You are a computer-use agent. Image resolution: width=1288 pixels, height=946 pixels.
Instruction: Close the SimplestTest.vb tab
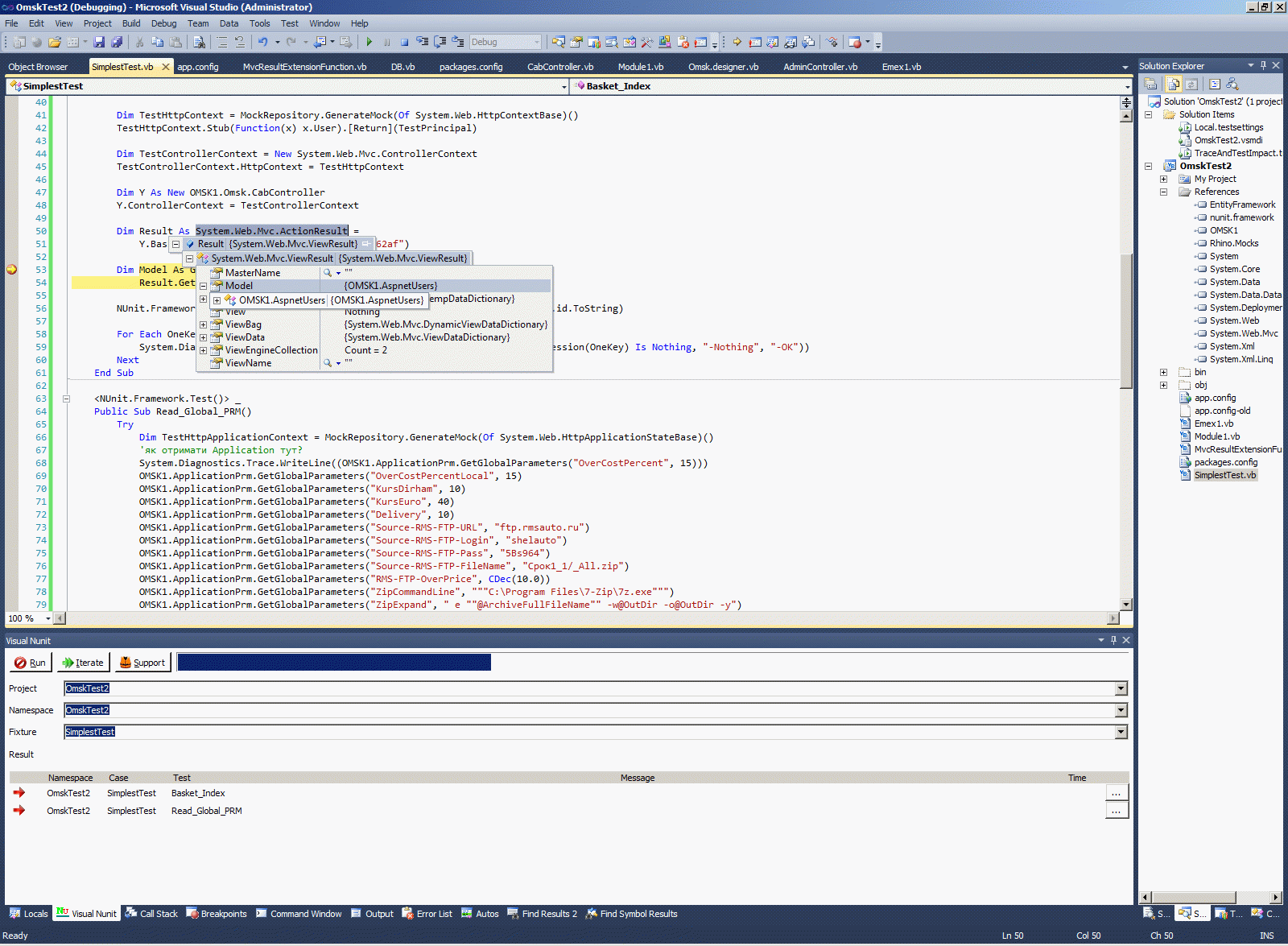[x=166, y=67]
